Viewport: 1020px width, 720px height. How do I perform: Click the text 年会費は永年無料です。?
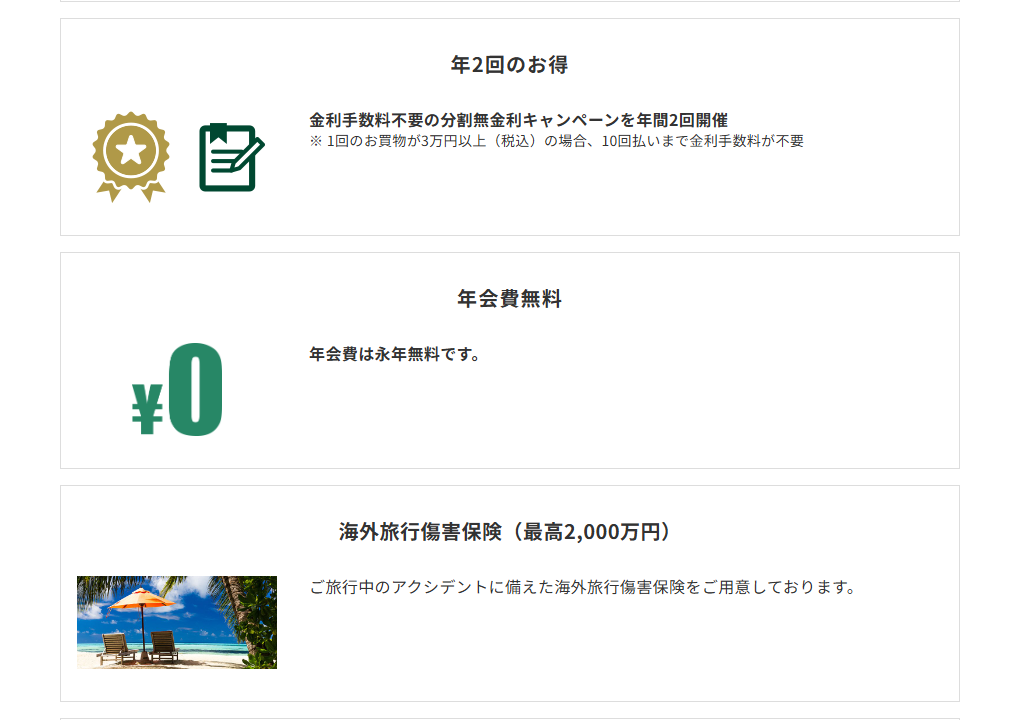(x=396, y=354)
